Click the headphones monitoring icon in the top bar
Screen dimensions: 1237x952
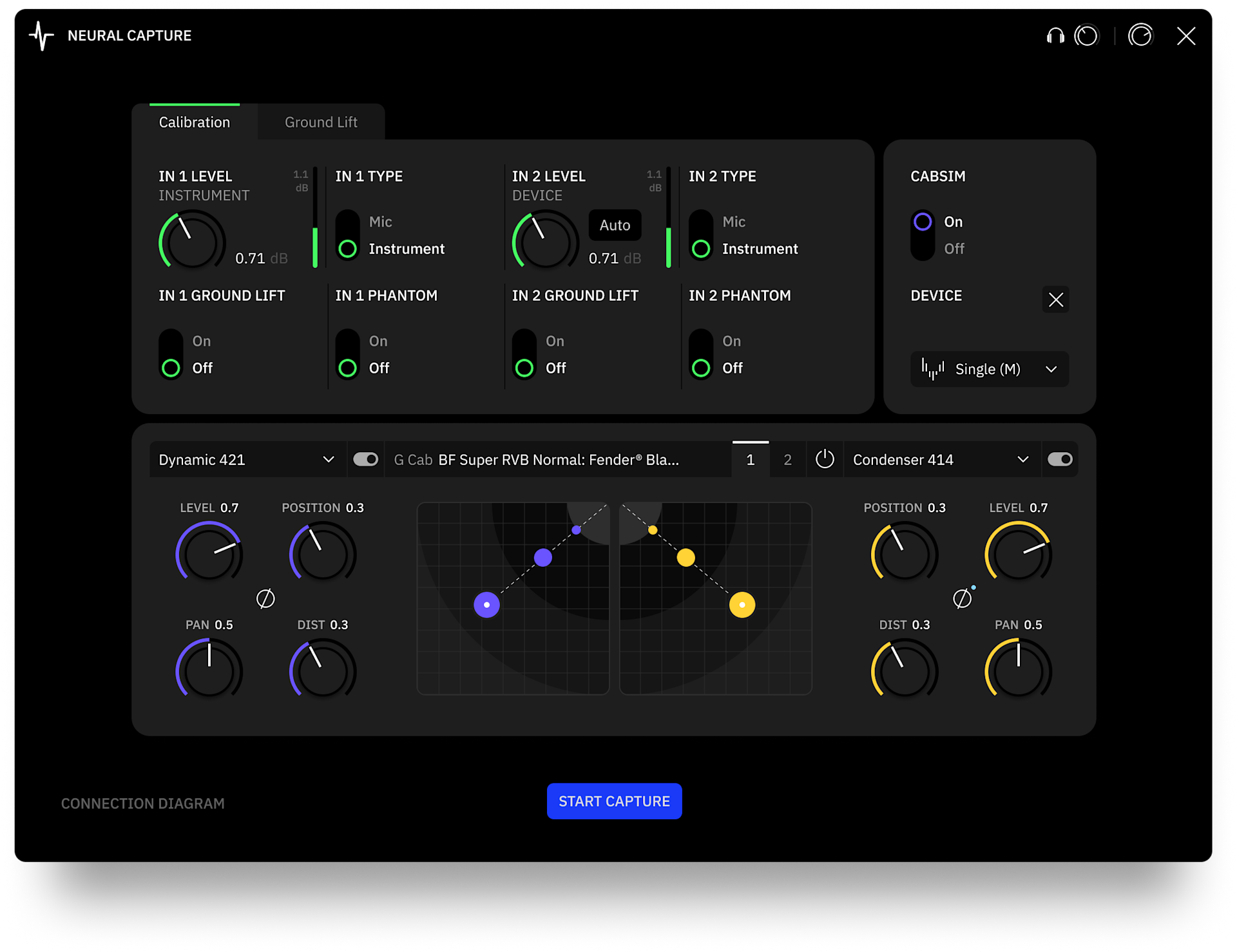[1055, 35]
